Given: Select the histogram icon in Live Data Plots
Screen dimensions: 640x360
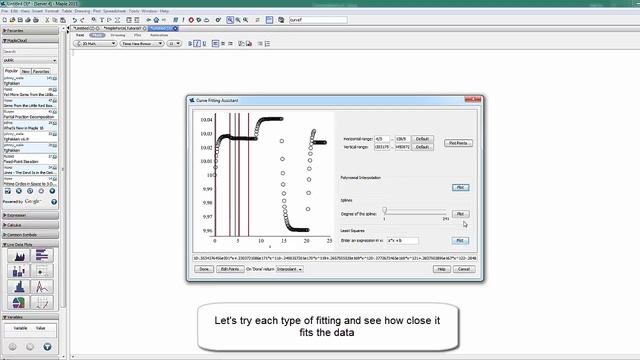Looking at the screenshot, I should 19,287.
